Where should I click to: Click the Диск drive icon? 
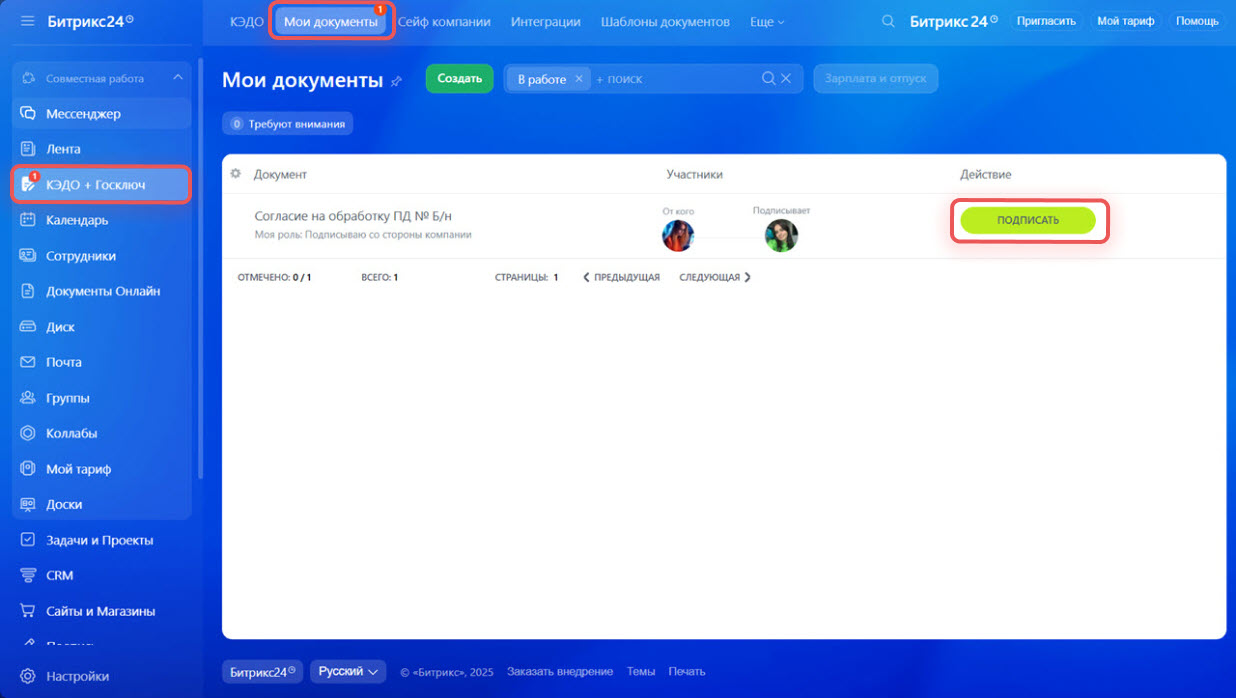coord(28,327)
